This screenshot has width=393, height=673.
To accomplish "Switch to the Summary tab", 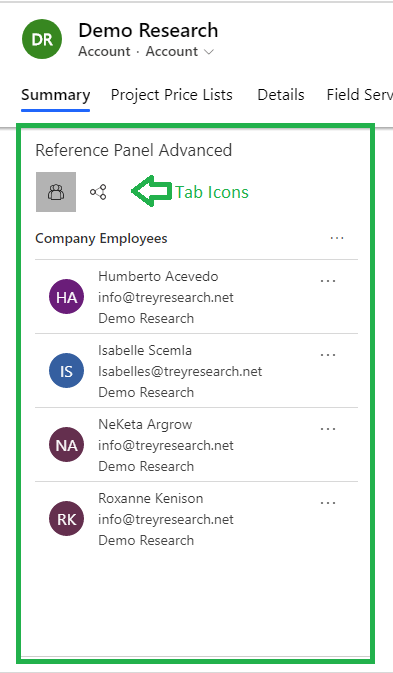I will 56,95.
